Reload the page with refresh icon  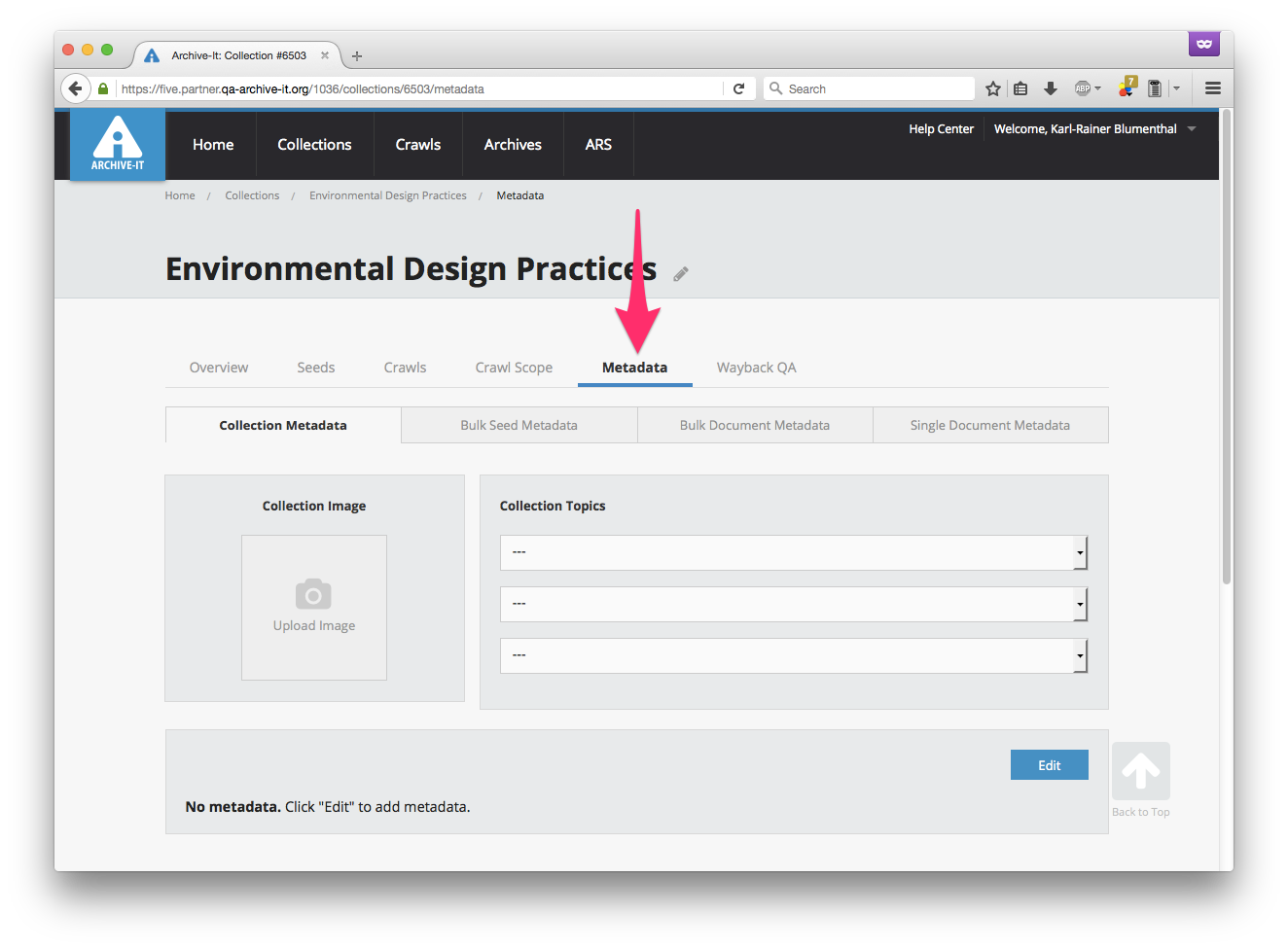pyautogui.click(x=738, y=88)
